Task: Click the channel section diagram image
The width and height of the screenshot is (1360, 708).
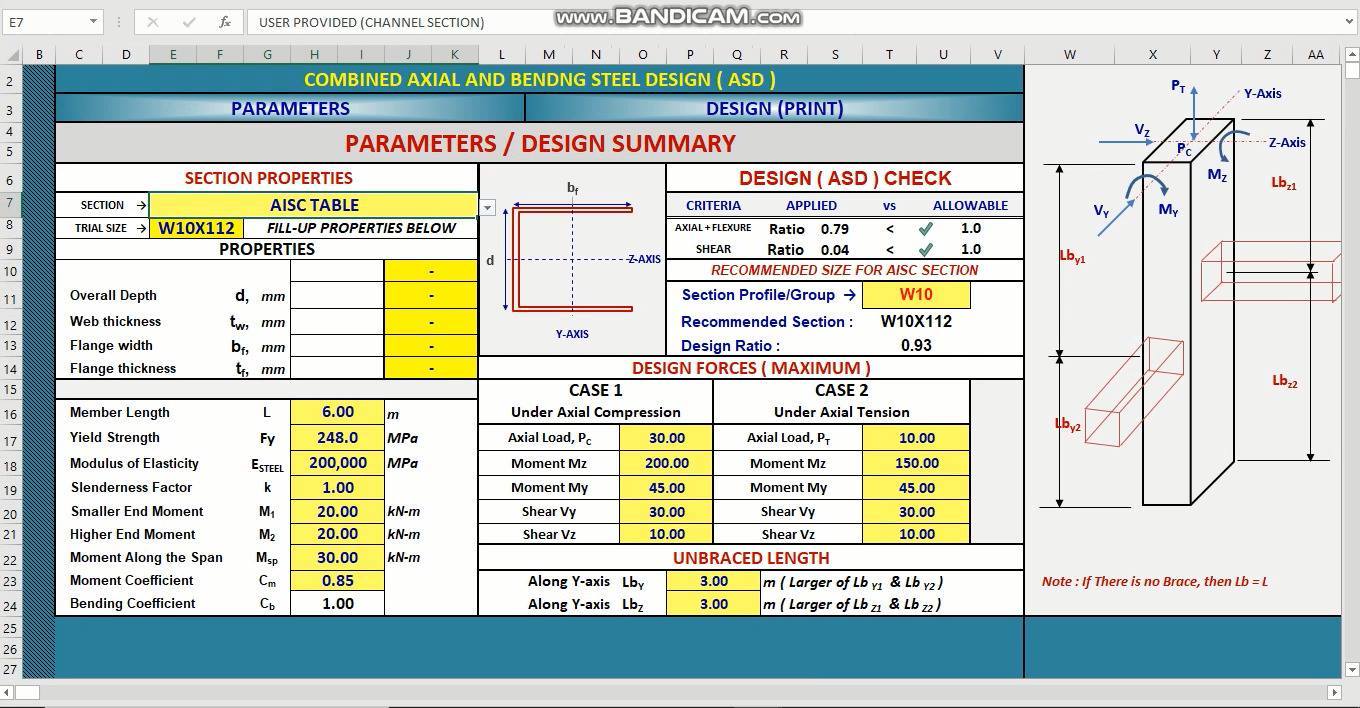Action: pyautogui.click(x=572, y=260)
